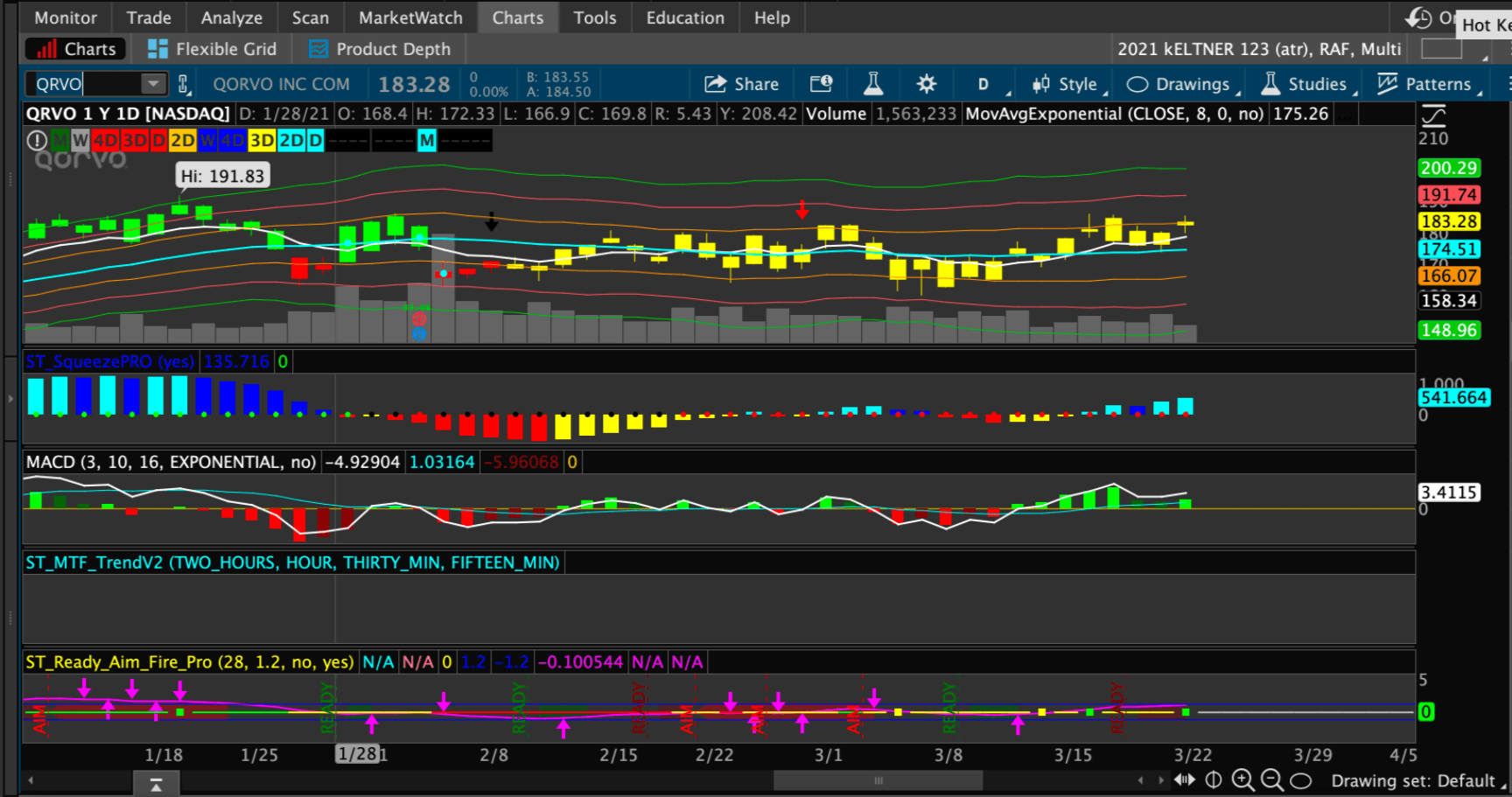Click the pan chart arrows icon
Viewport: 1512px width, 797px height.
[1185, 780]
